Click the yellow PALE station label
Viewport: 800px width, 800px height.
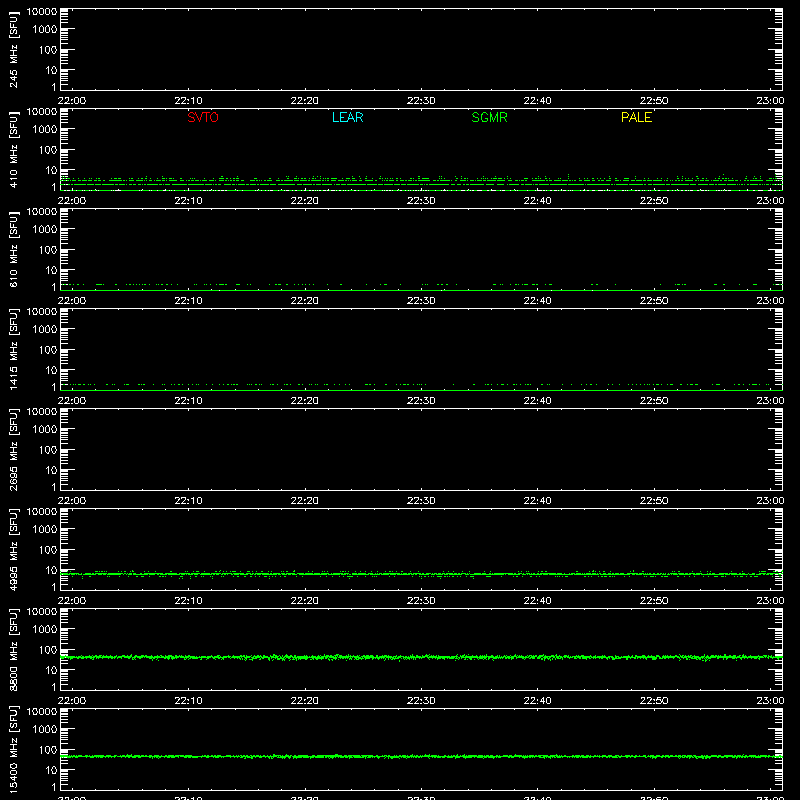pyautogui.click(x=636, y=117)
